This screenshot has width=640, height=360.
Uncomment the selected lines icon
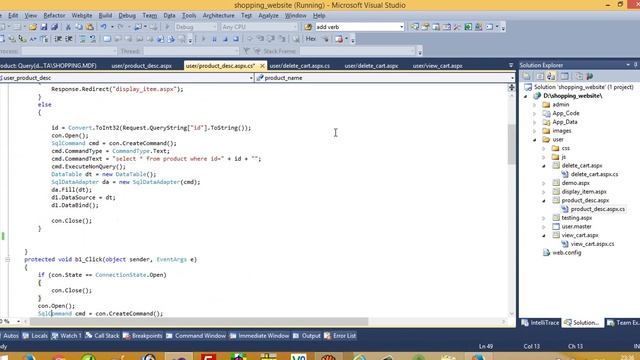[x=93, y=39]
